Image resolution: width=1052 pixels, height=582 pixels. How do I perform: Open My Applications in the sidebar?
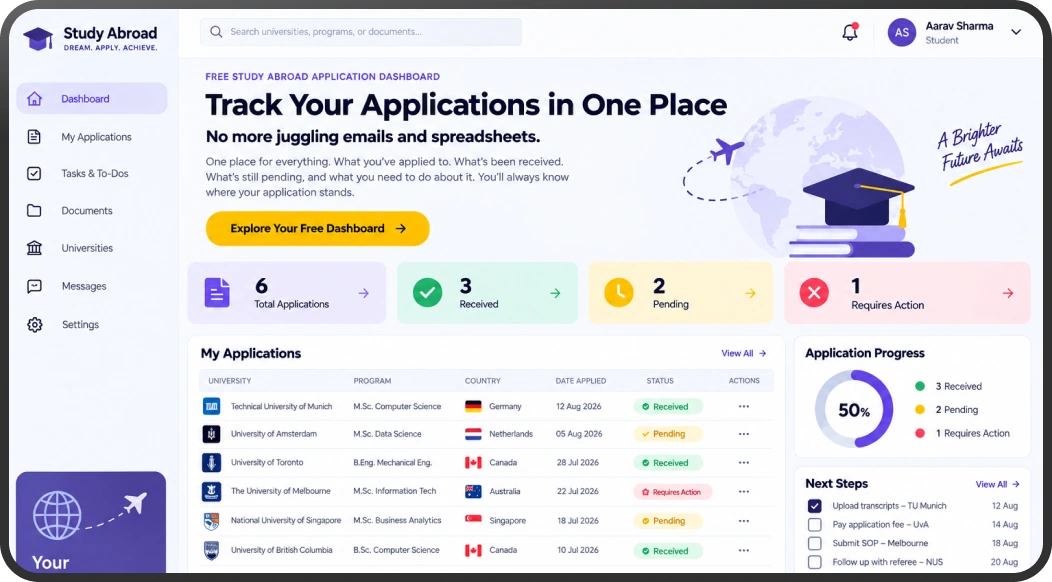tap(92, 137)
